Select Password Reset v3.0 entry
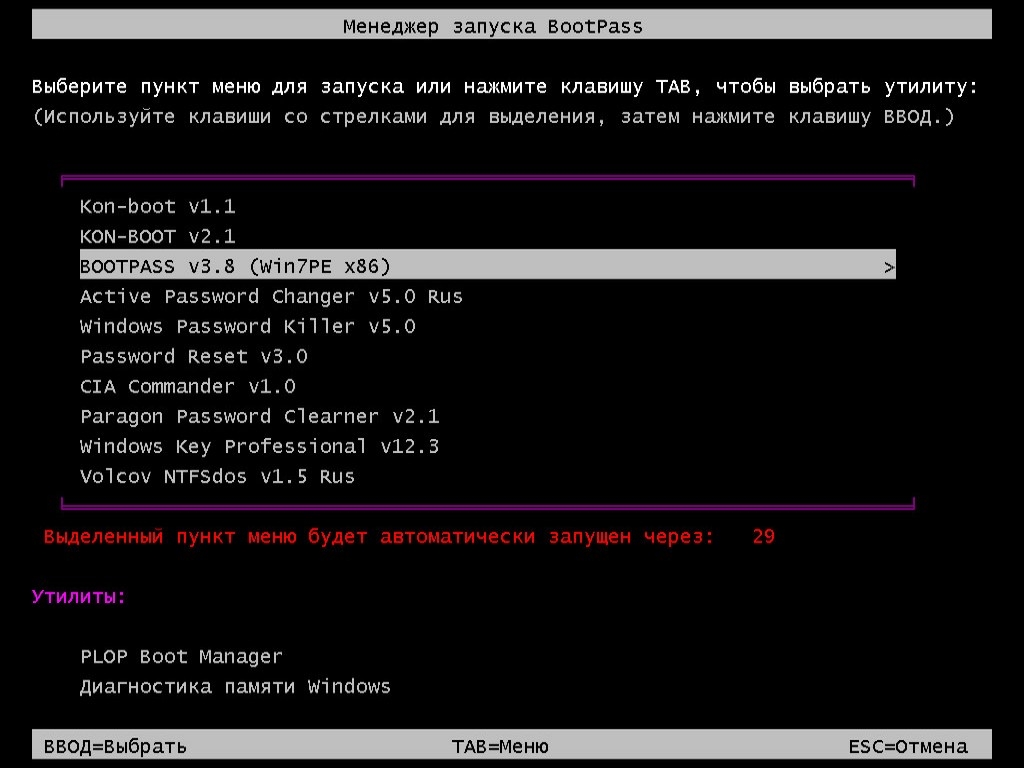Image resolution: width=1024 pixels, height=768 pixels. coord(193,357)
